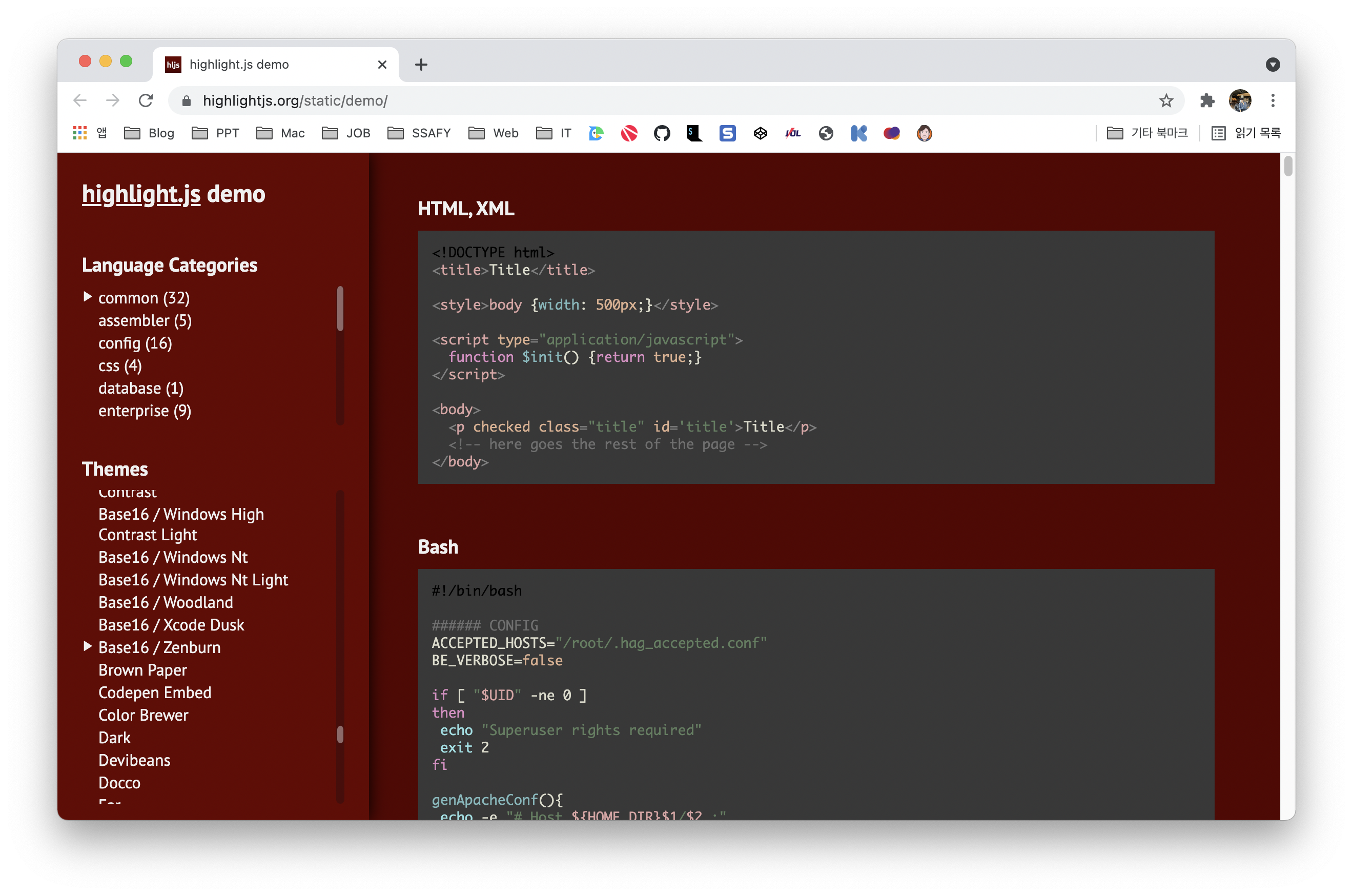Open the 읽기 목록 reading list
Viewport: 1353px width, 896px height.
tap(1246, 133)
